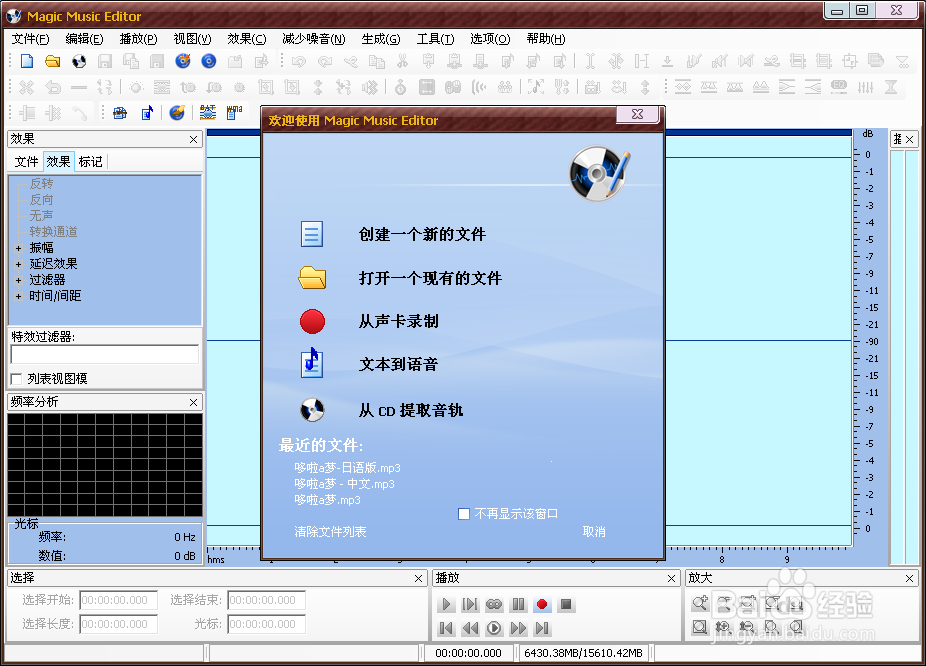Close the welcome dialog with X
Image resolution: width=926 pixels, height=666 pixels.
click(637, 114)
